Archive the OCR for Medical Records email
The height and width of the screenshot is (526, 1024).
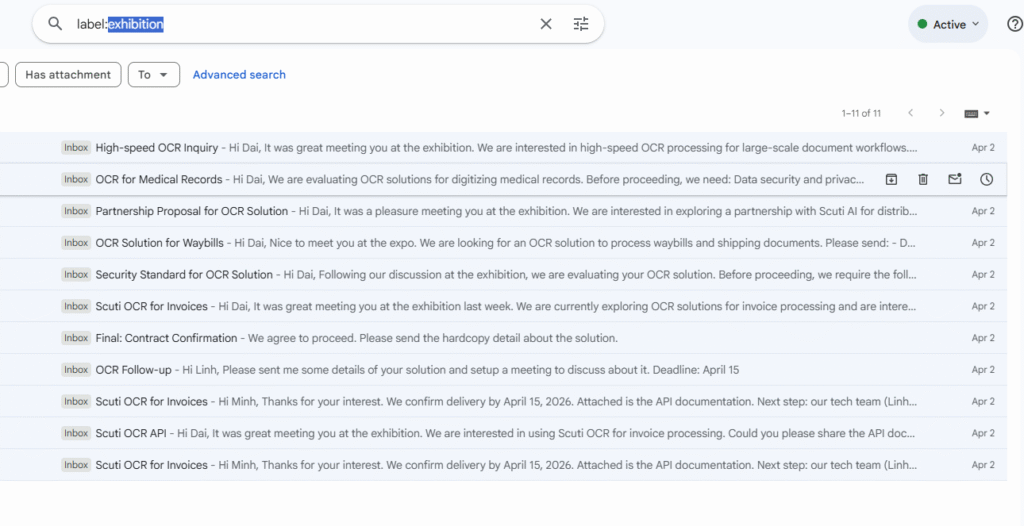coord(891,179)
